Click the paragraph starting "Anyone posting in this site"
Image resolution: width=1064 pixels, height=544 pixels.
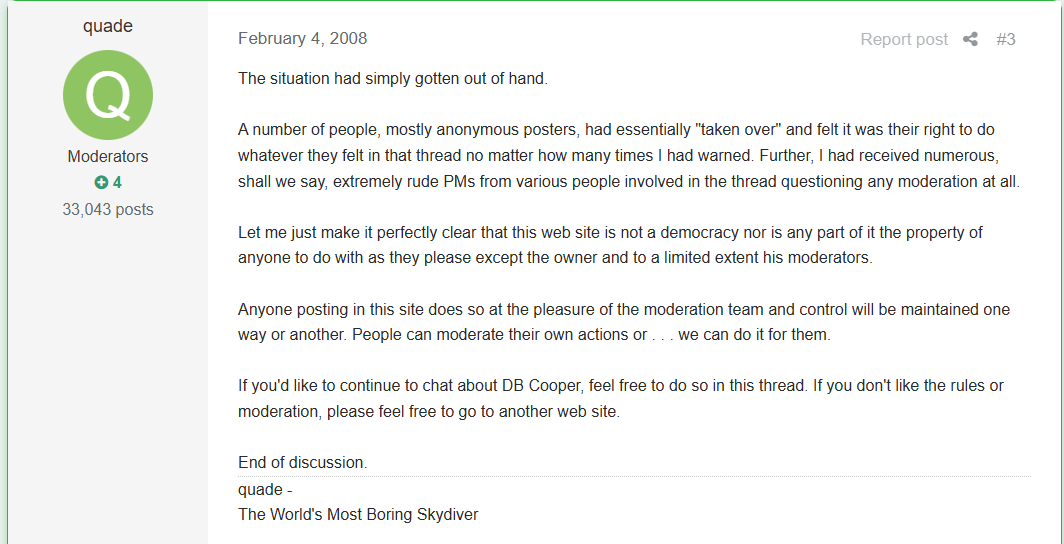[x=624, y=322]
